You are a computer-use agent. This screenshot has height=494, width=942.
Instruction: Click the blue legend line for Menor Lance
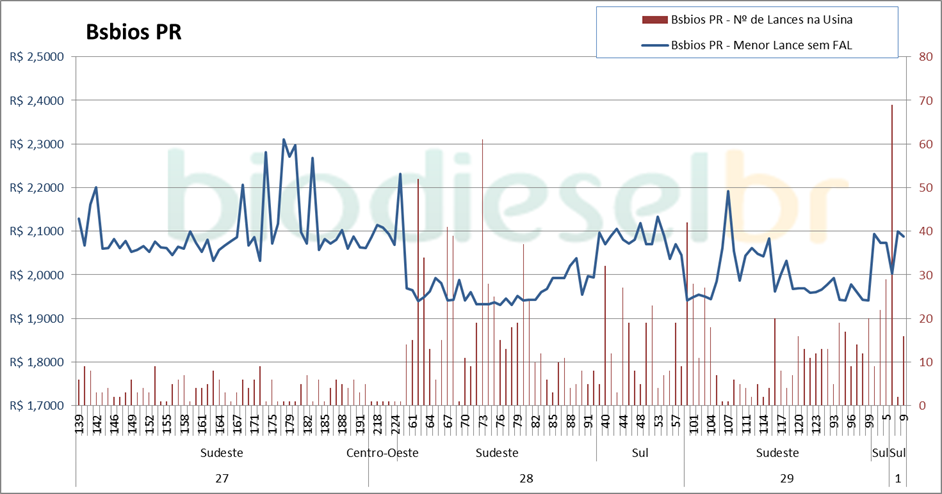click(x=655, y=44)
